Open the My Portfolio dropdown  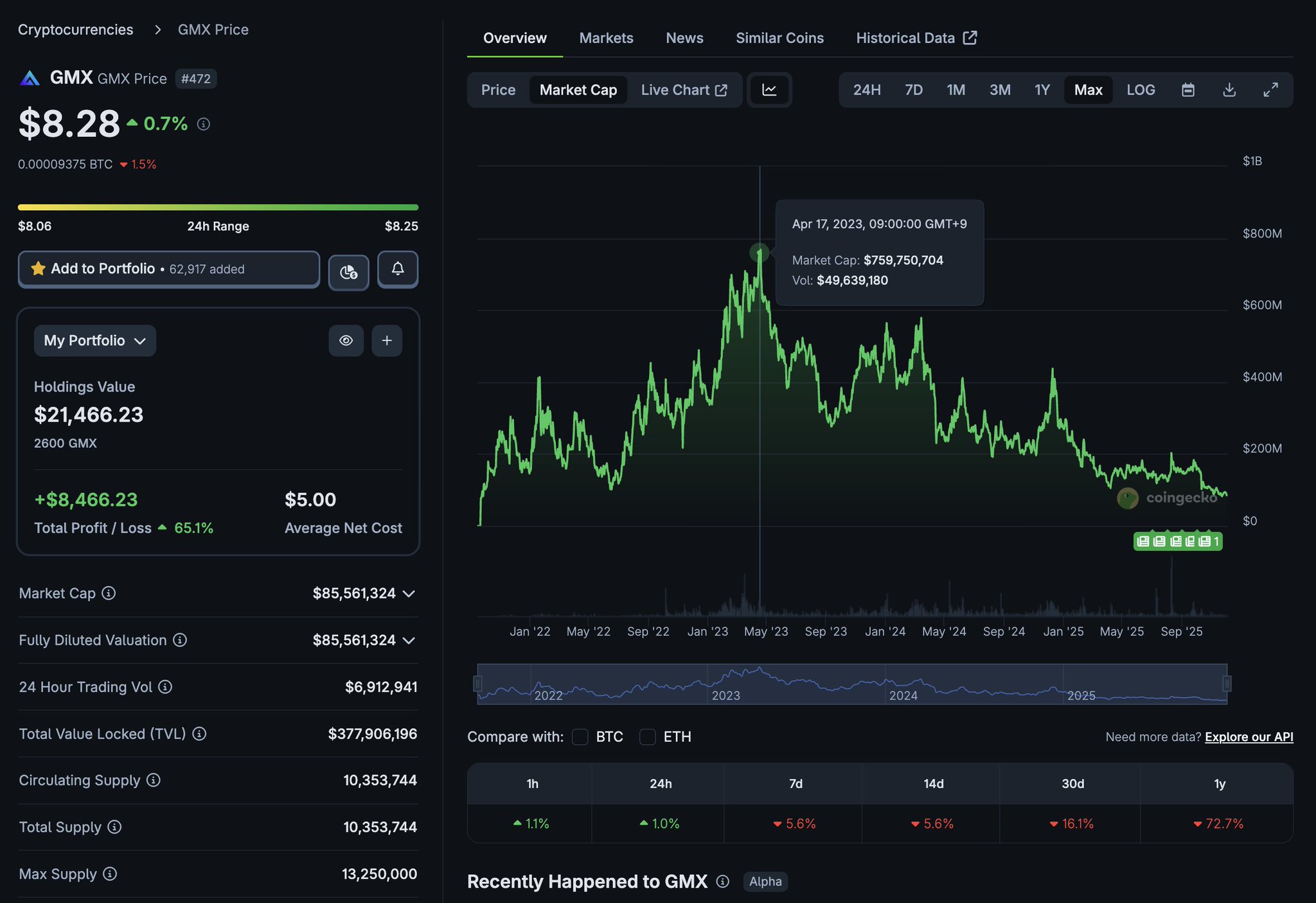click(x=95, y=341)
